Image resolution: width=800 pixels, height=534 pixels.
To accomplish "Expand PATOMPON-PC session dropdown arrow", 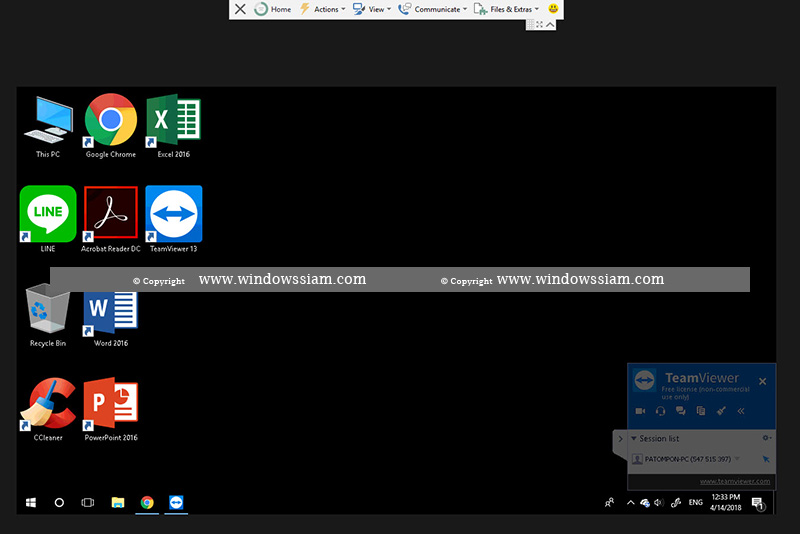I will point(737,459).
